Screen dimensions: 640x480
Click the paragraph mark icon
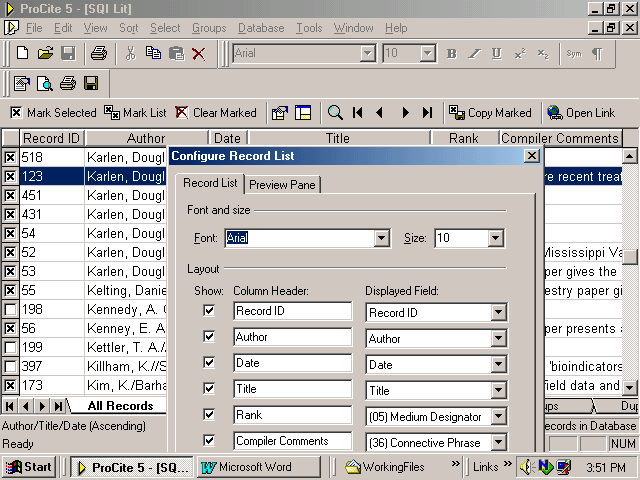(597, 53)
